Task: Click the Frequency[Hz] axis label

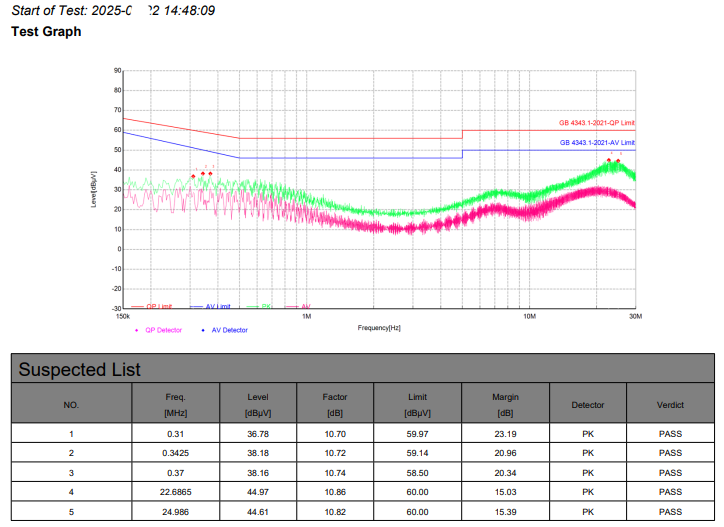Action: [x=379, y=327]
